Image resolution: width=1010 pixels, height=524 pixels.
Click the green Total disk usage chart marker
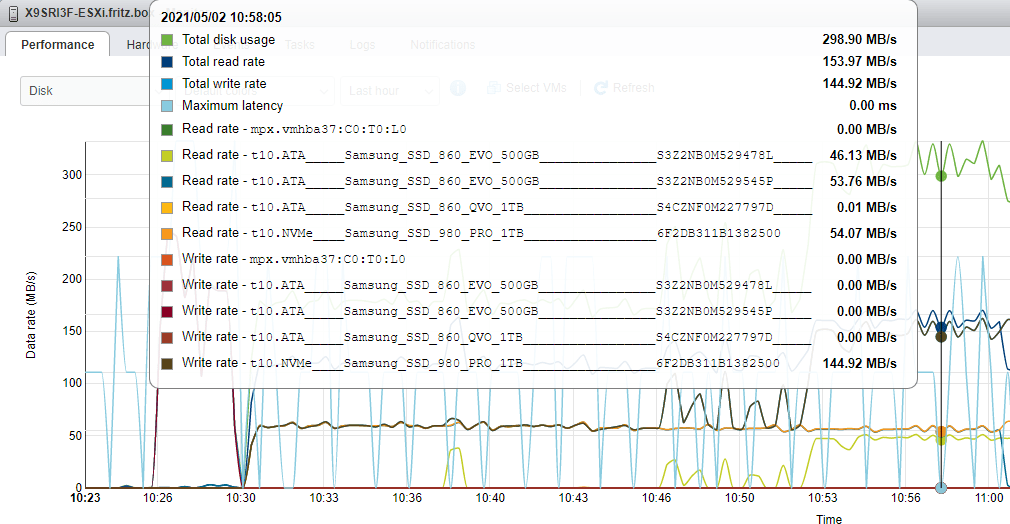(x=941, y=176)
